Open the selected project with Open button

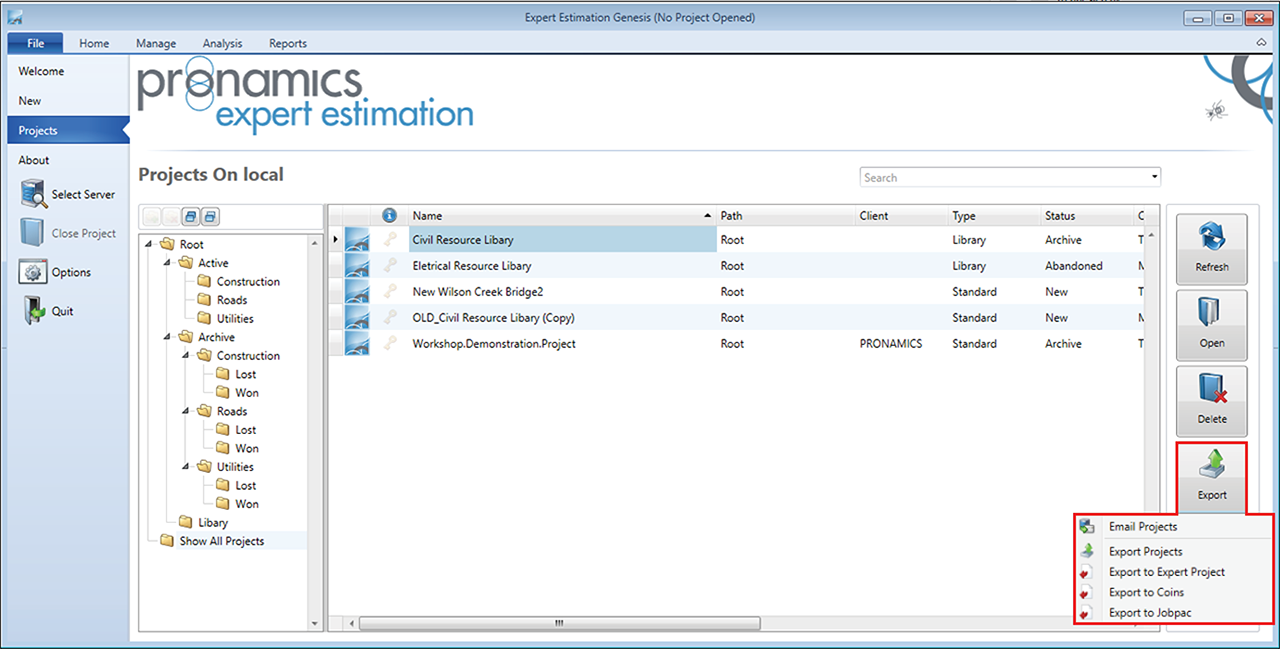pos(1211,324)
